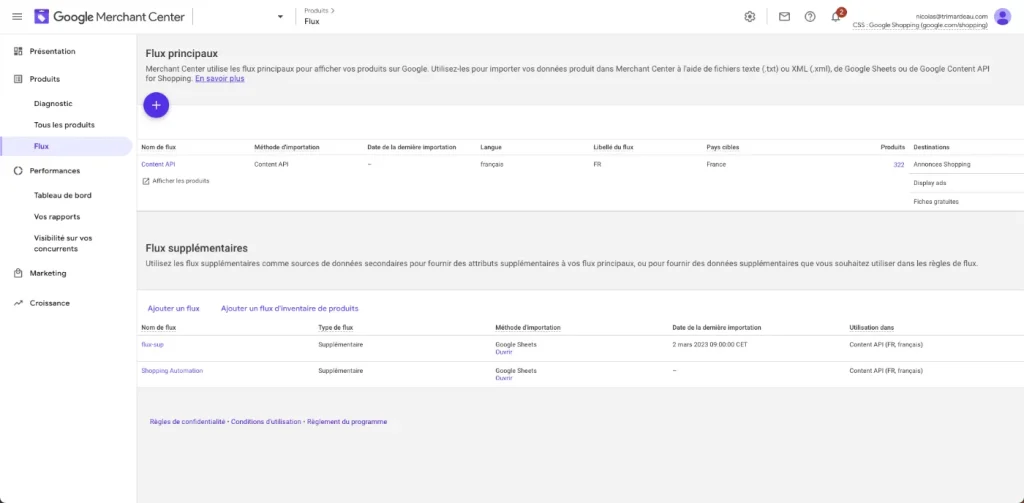Click Ajouter un flux

pyautogui.click(x=174, y=308)
